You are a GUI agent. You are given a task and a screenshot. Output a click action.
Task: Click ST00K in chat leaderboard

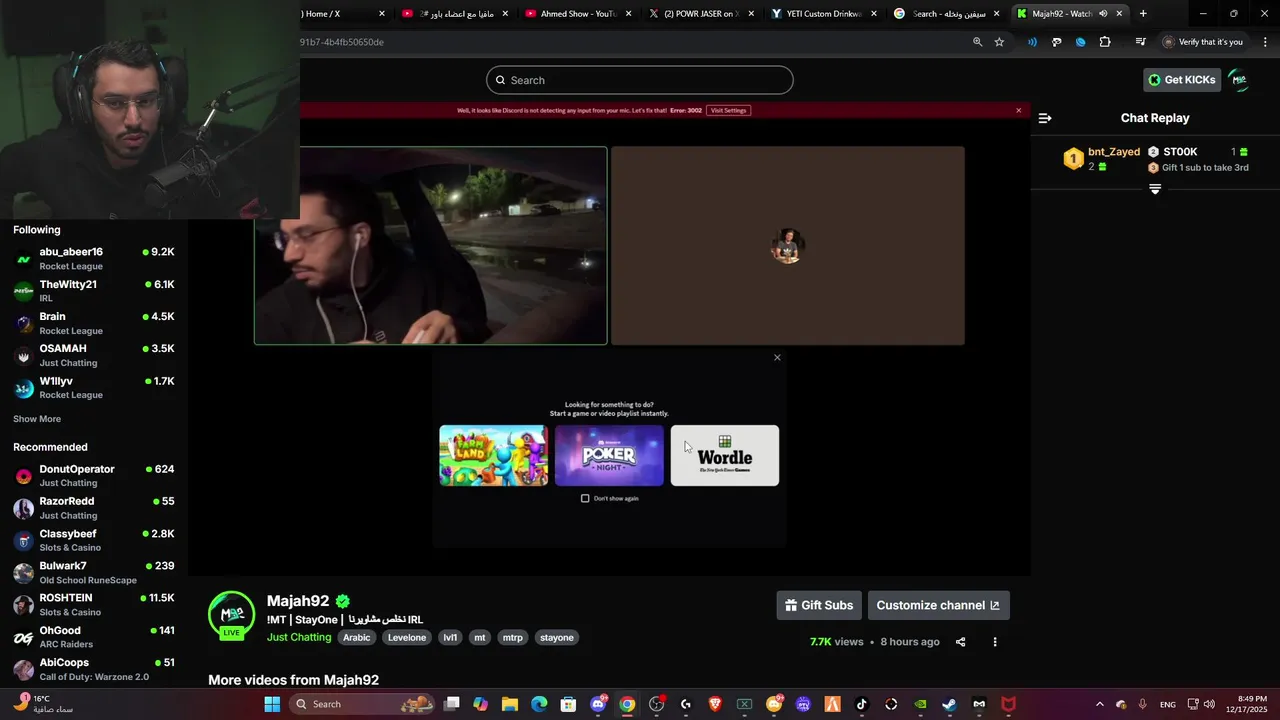pos(1180,152)
